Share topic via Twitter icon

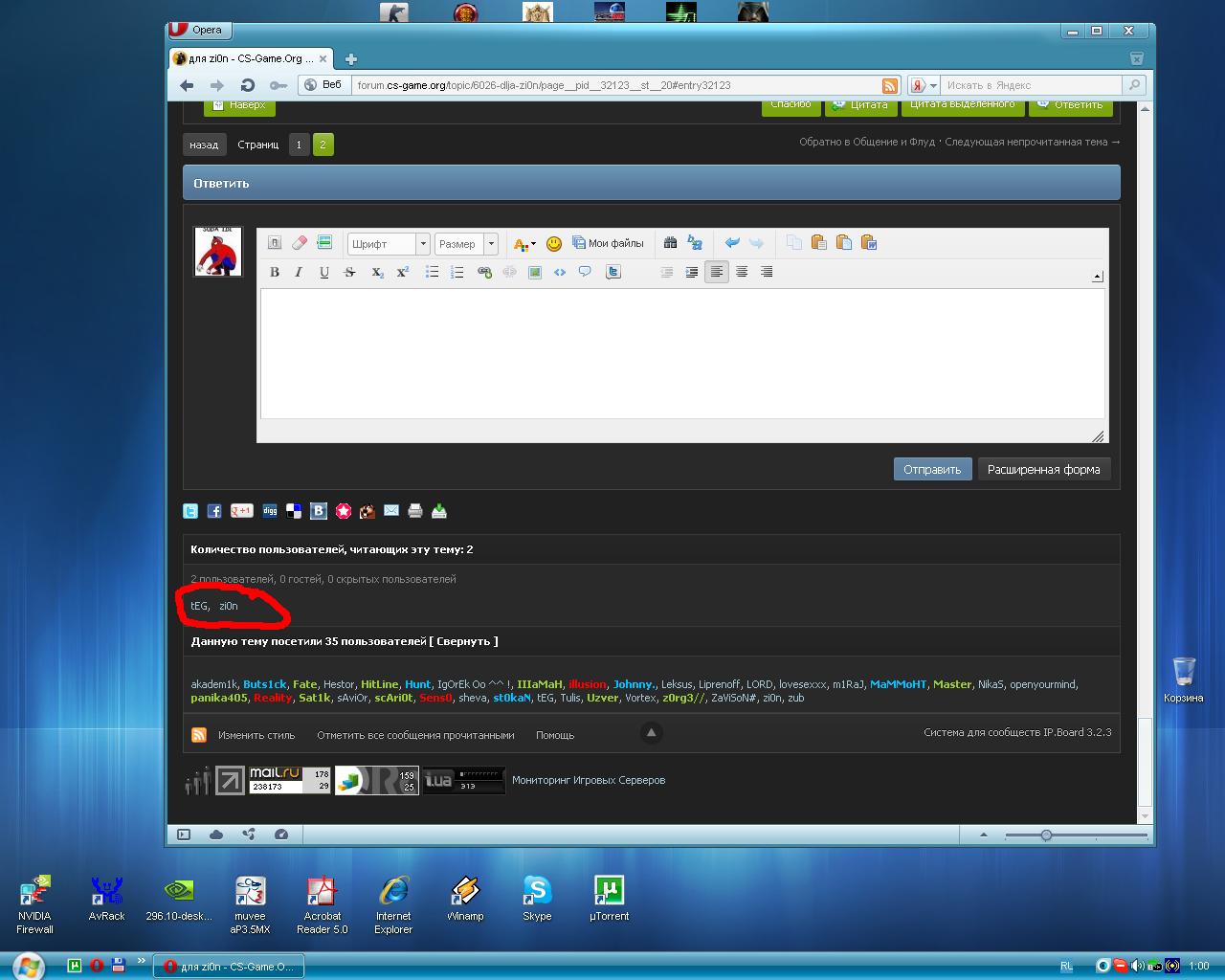(190, 511)
